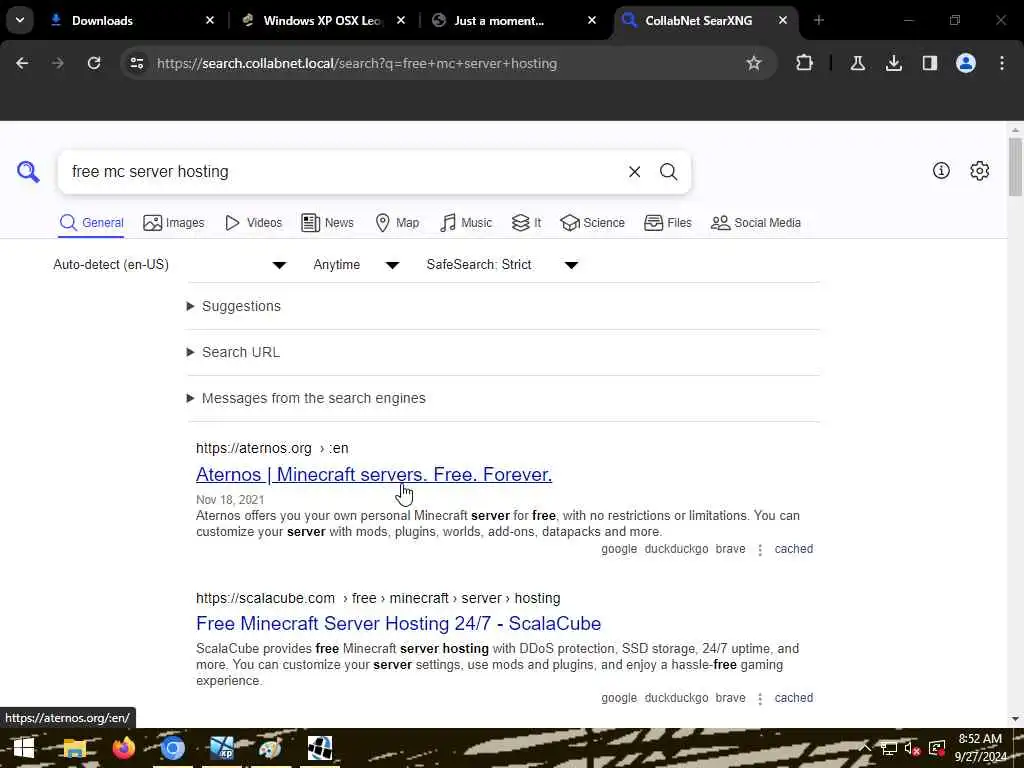Open the Auto-detect (en-US) language dropdown
1024x768 pixels.
click(170, 264)
